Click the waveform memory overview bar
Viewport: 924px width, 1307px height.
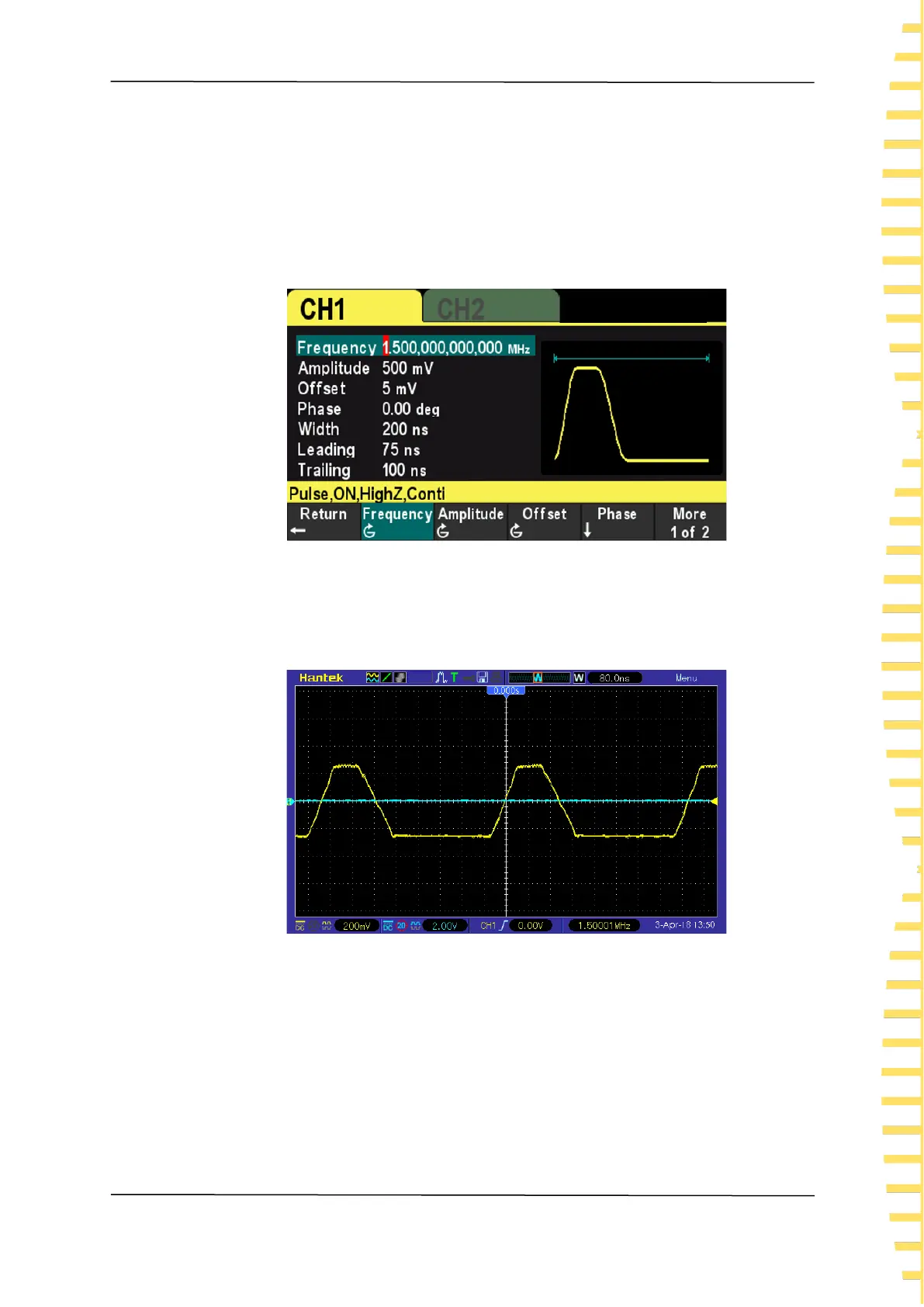(539, 678)
